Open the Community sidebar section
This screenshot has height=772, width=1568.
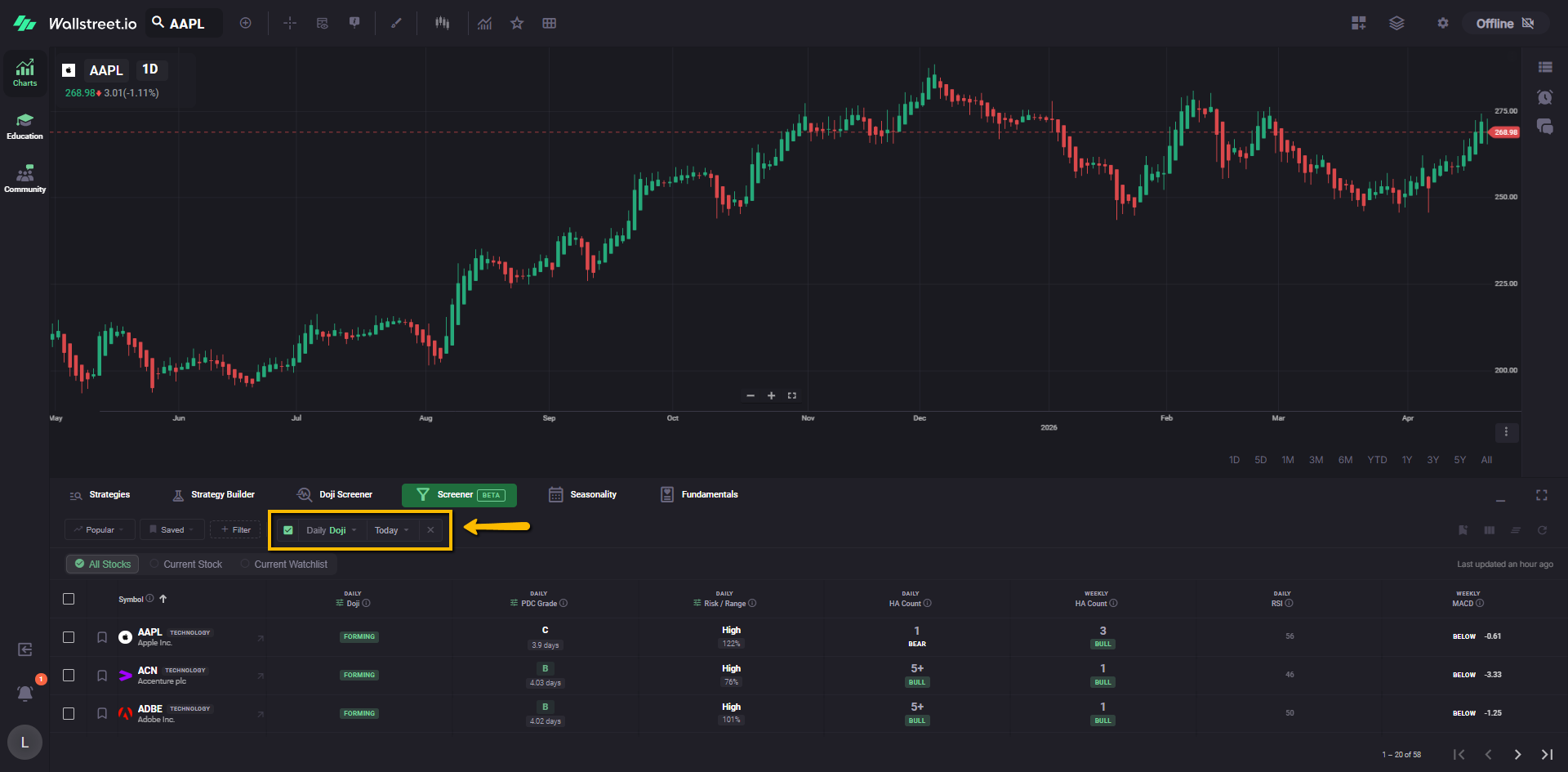point(24,179)
